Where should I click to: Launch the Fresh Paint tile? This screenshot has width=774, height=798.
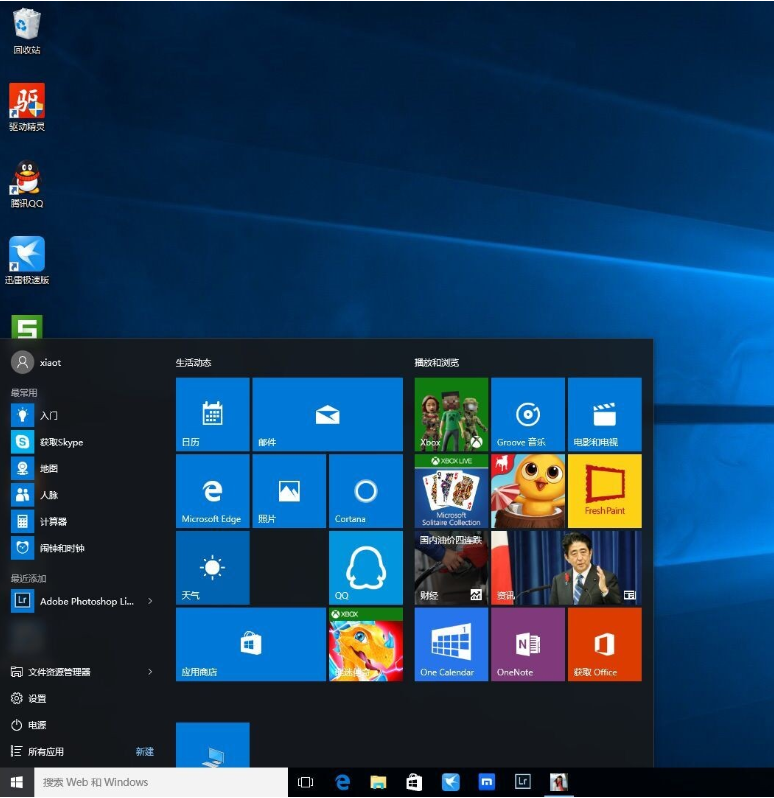[x=604, y=491]
